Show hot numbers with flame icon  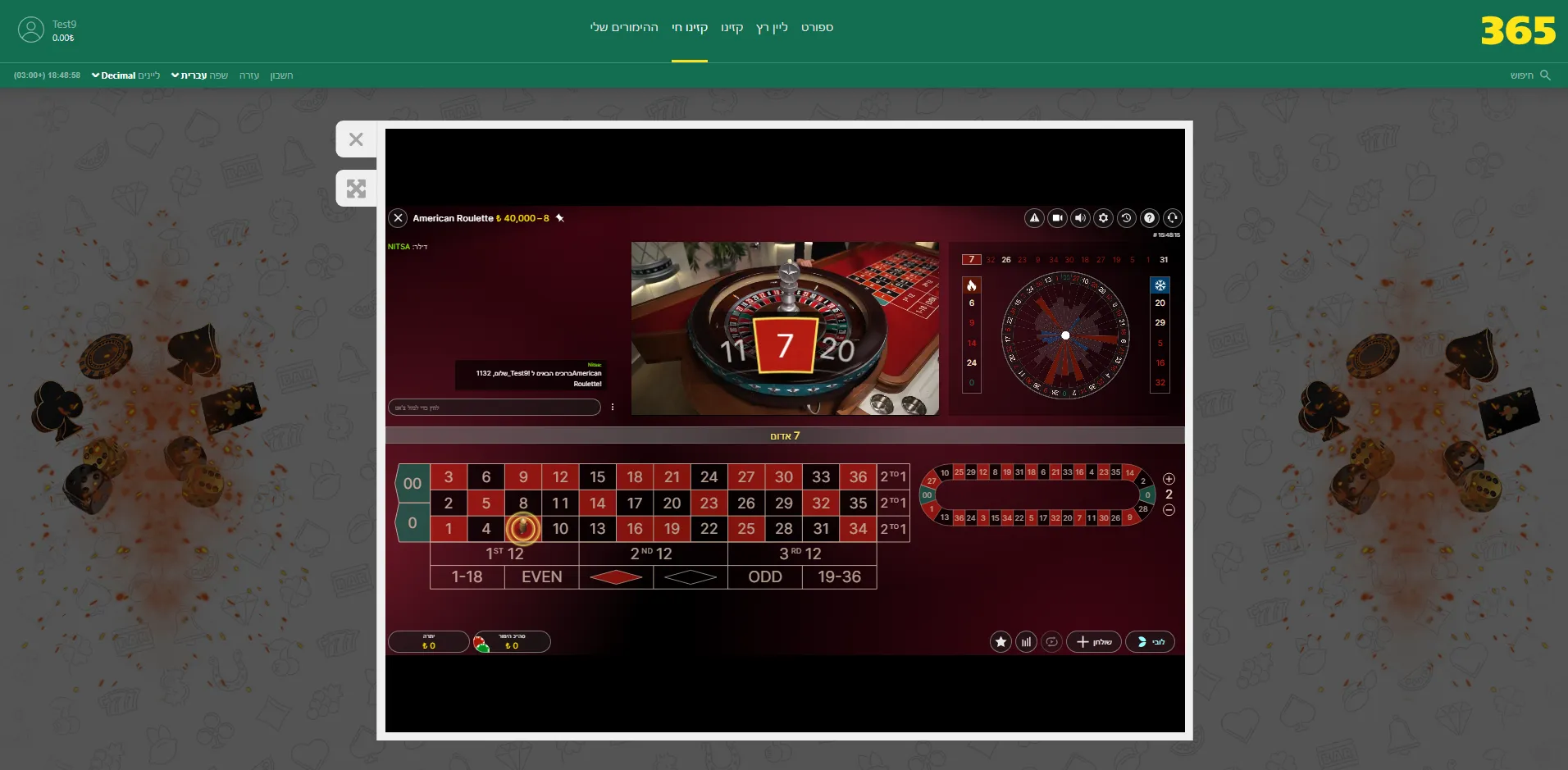click(972, 285)
